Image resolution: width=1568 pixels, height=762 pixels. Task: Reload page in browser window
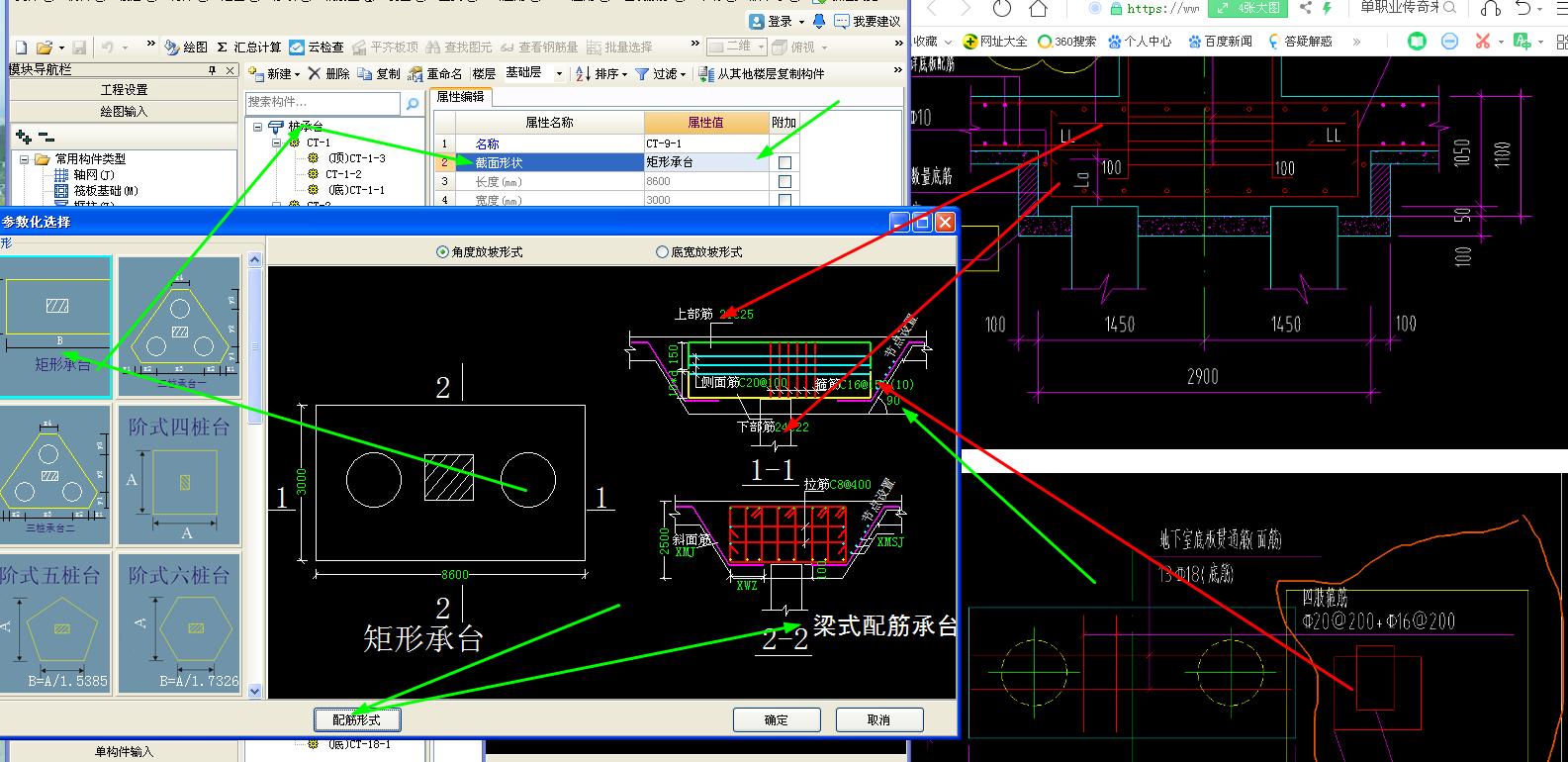tap(1002, 9)
